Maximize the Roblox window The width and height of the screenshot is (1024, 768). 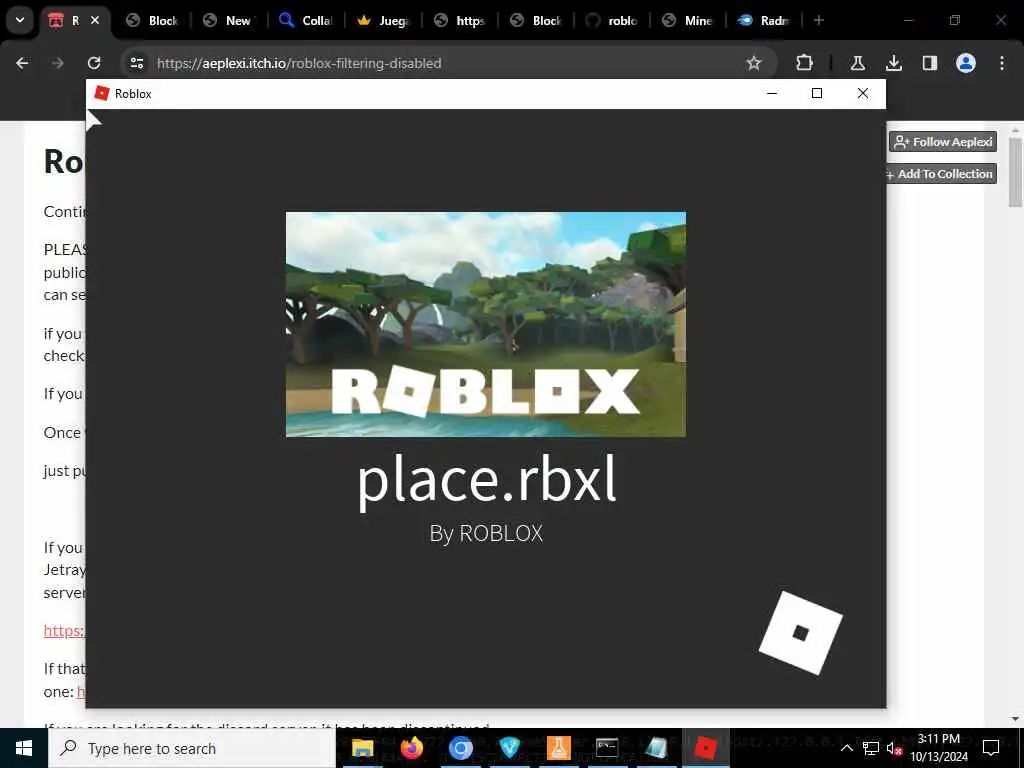click(x=816, y=93)
